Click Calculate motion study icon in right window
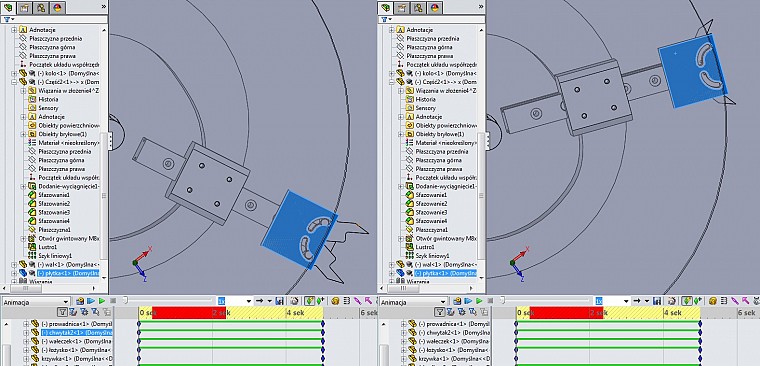 (x=457, y=301)
